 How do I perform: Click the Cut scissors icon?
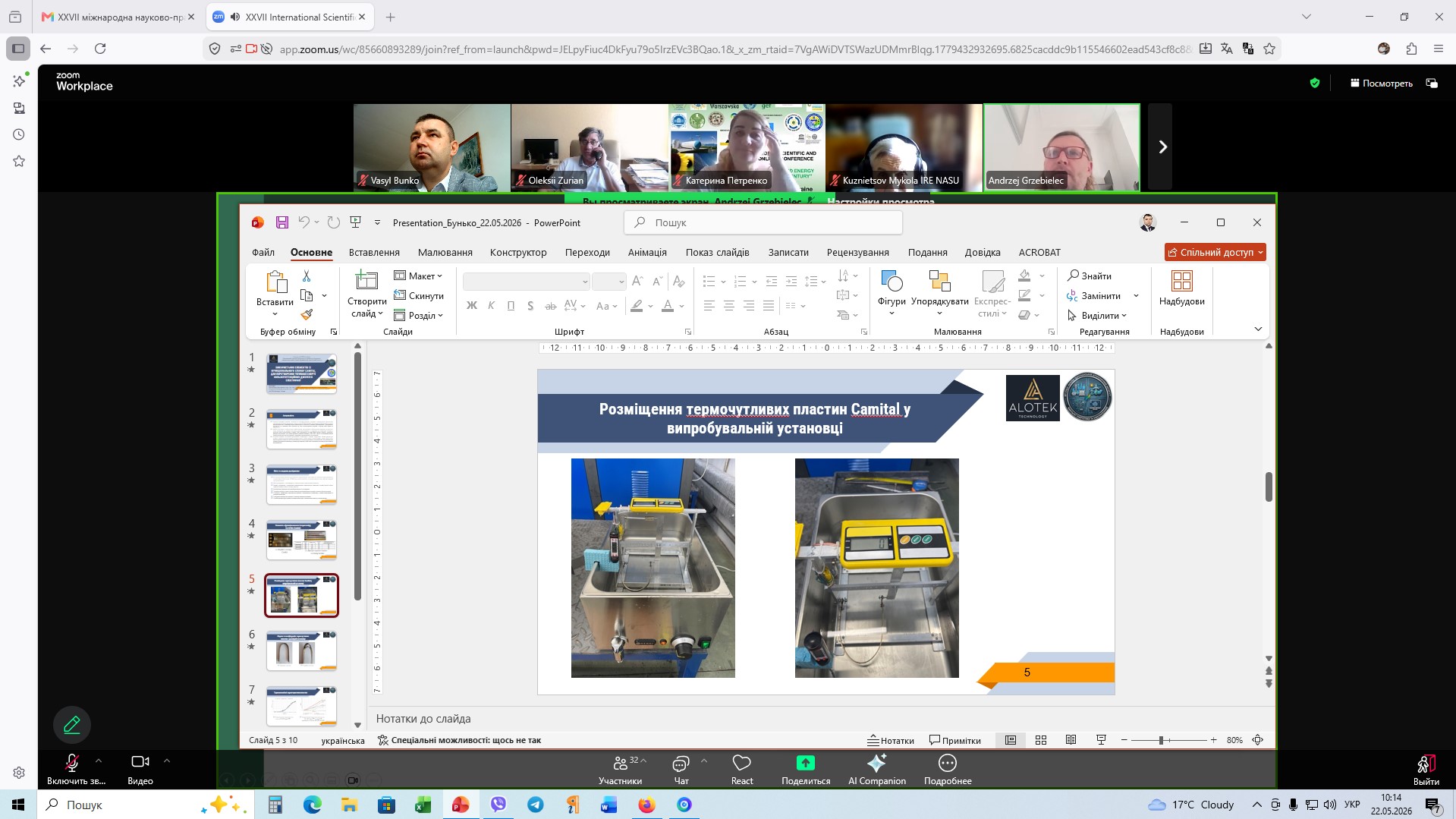click(307, 276)
